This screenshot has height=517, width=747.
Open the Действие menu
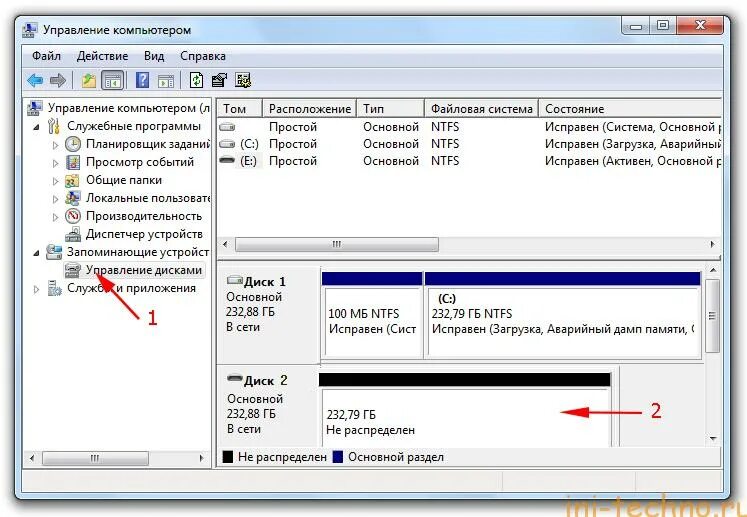102,56
